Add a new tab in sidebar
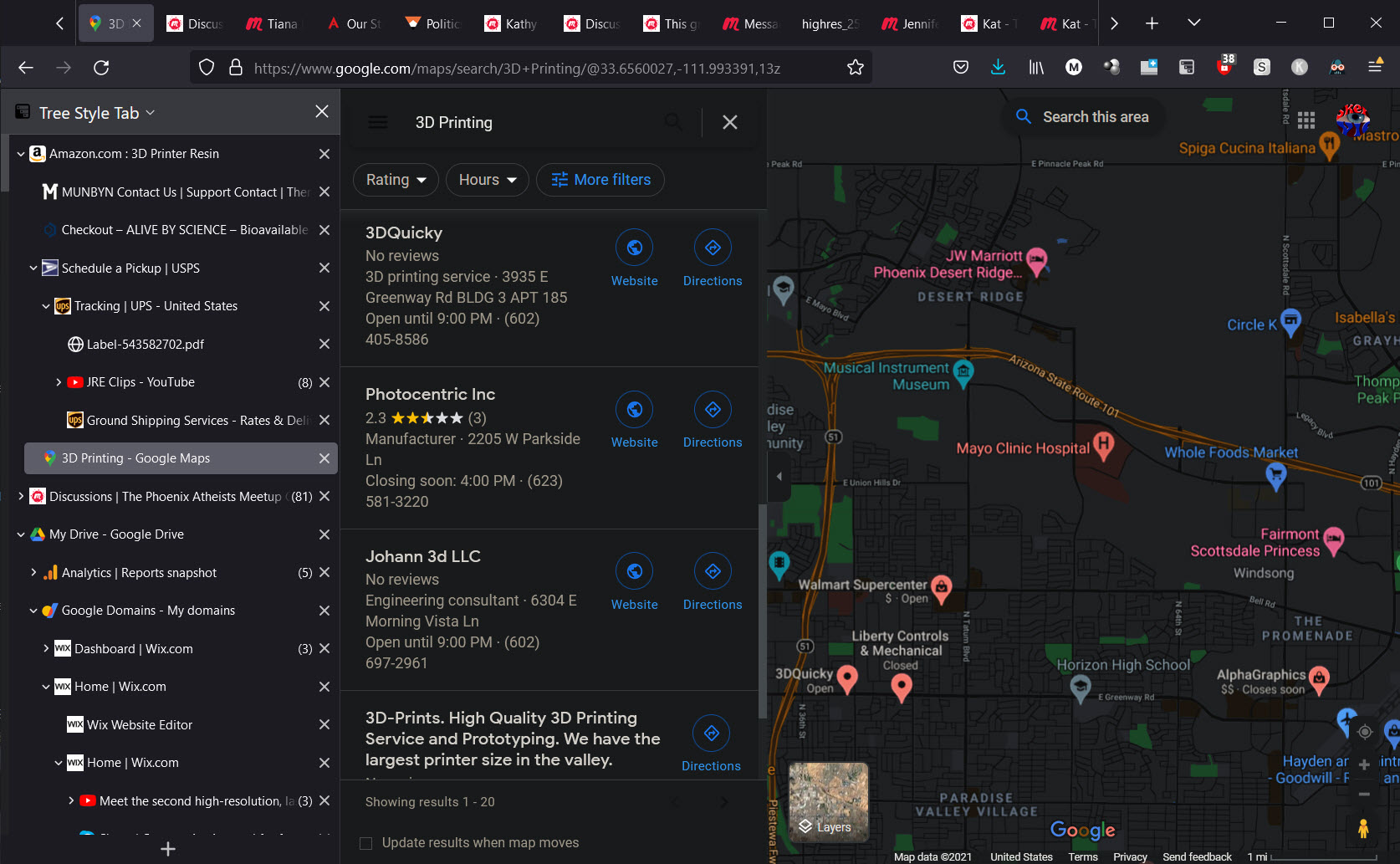The image size is (1400, 864). (168, 849)
